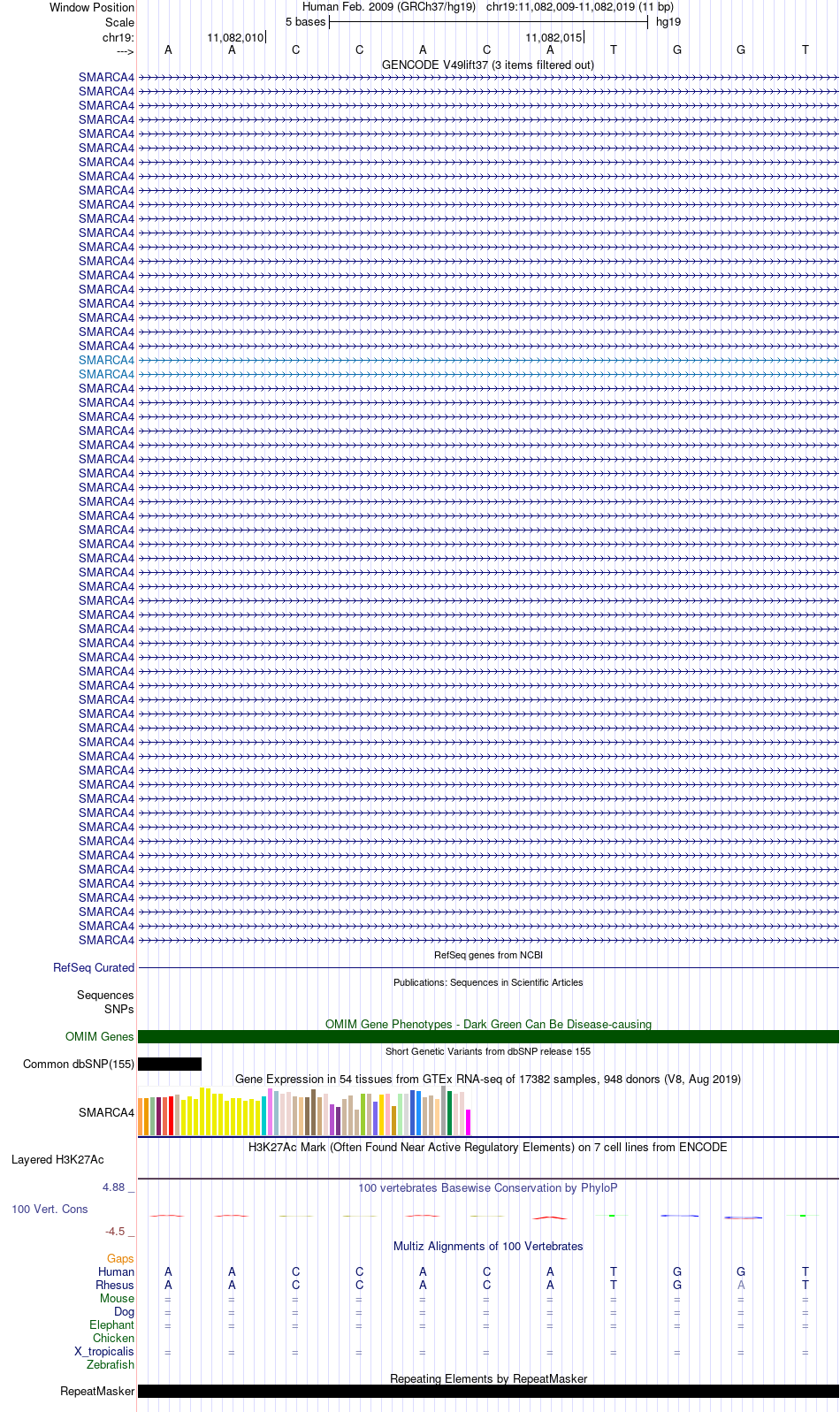Viewport: 840px width, 1412px height.
Task: Select the black Common dbSNP(155) variant item
Action: tap(170, 1064)
